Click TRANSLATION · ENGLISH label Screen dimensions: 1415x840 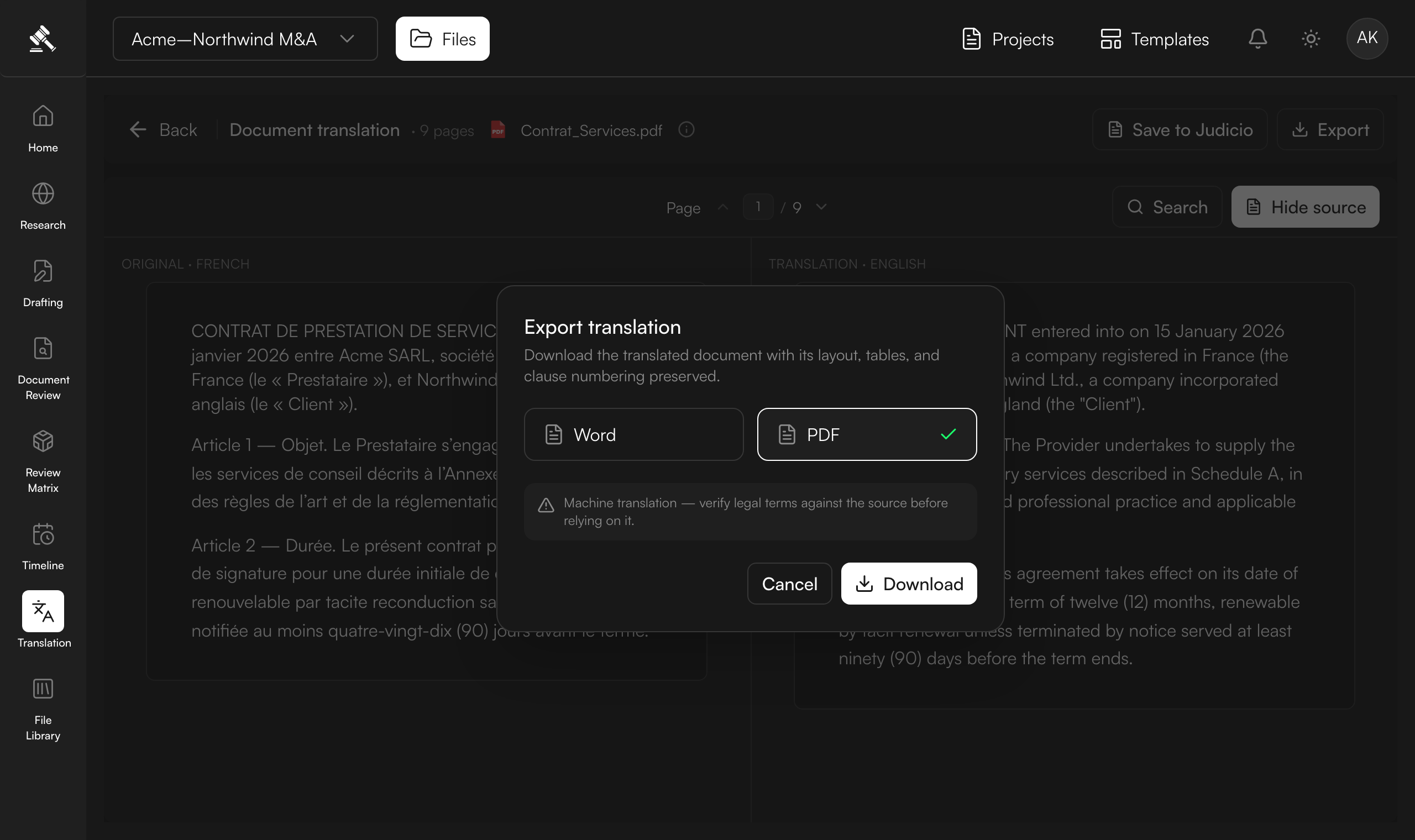847,264
